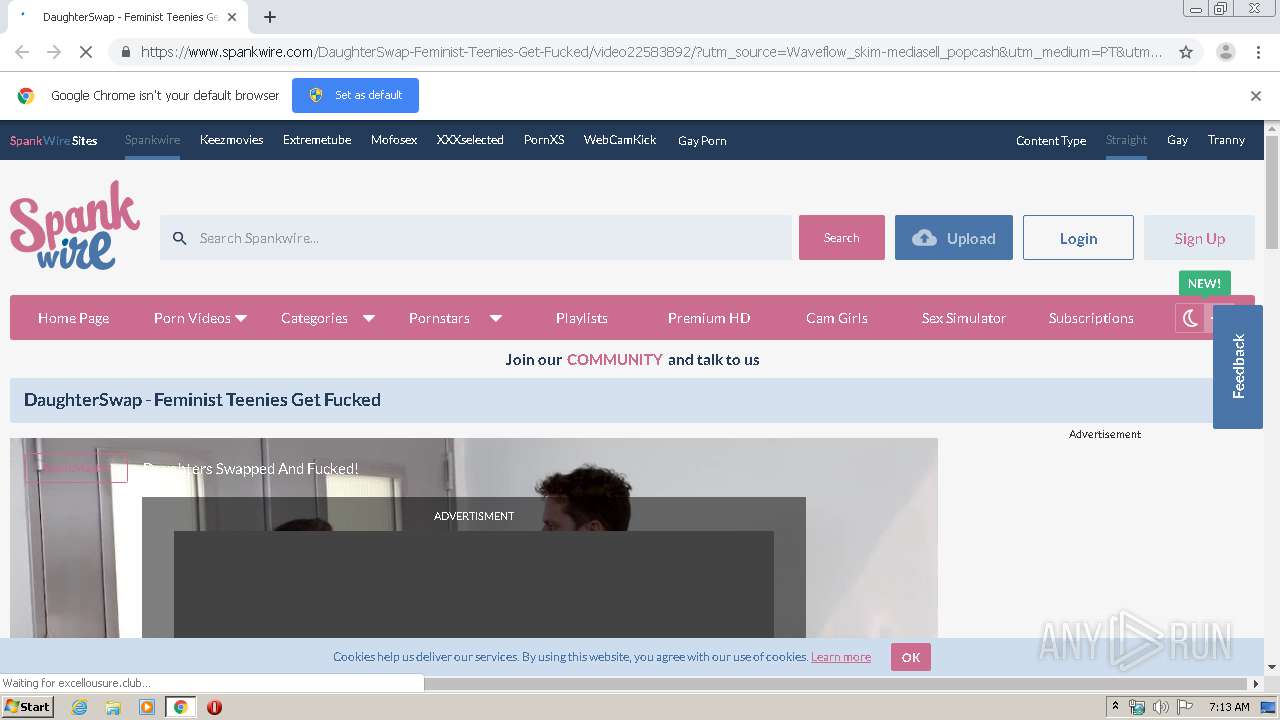Click the site logo
The image size is (1280, 720).
[75, 225]
